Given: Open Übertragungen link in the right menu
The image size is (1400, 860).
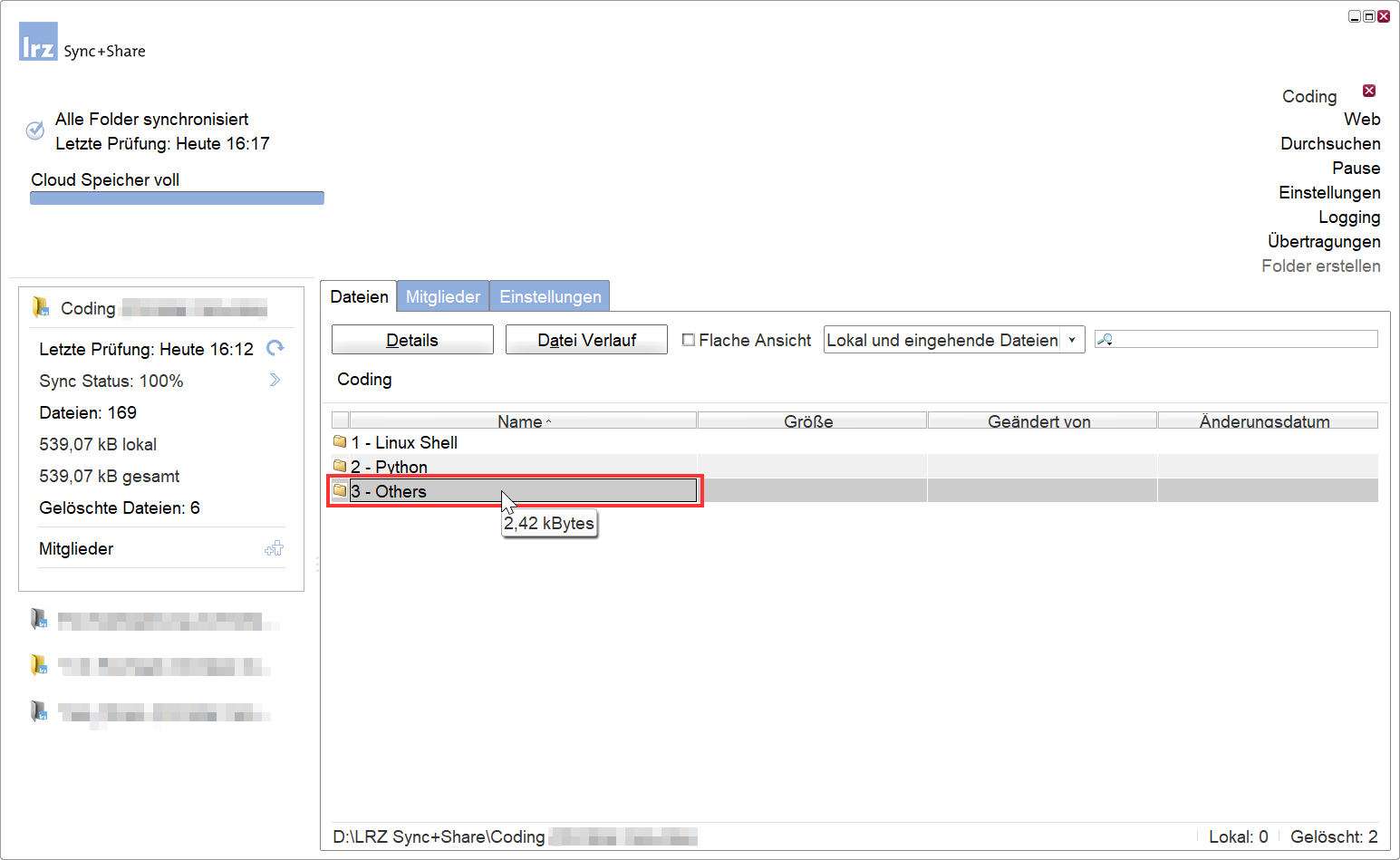Looking at the screenshot, I should pos(1324,241).
